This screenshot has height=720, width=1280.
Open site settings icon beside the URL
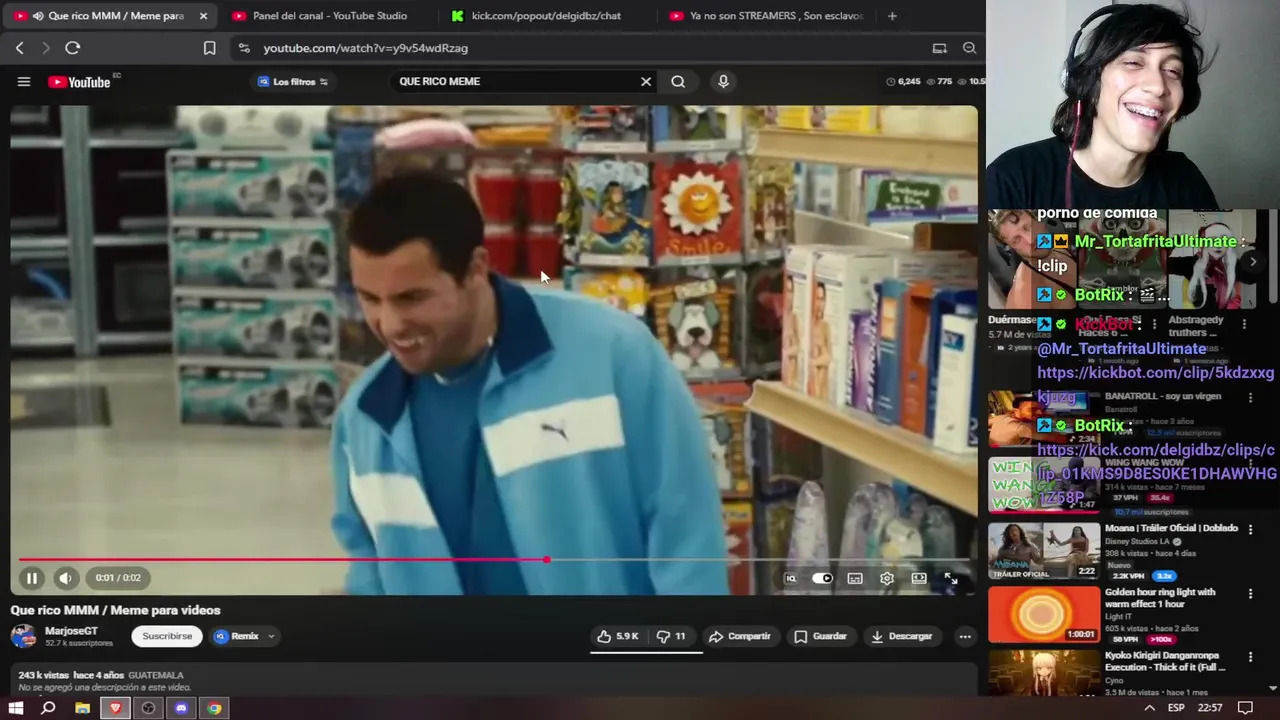[x=244, y=48]
